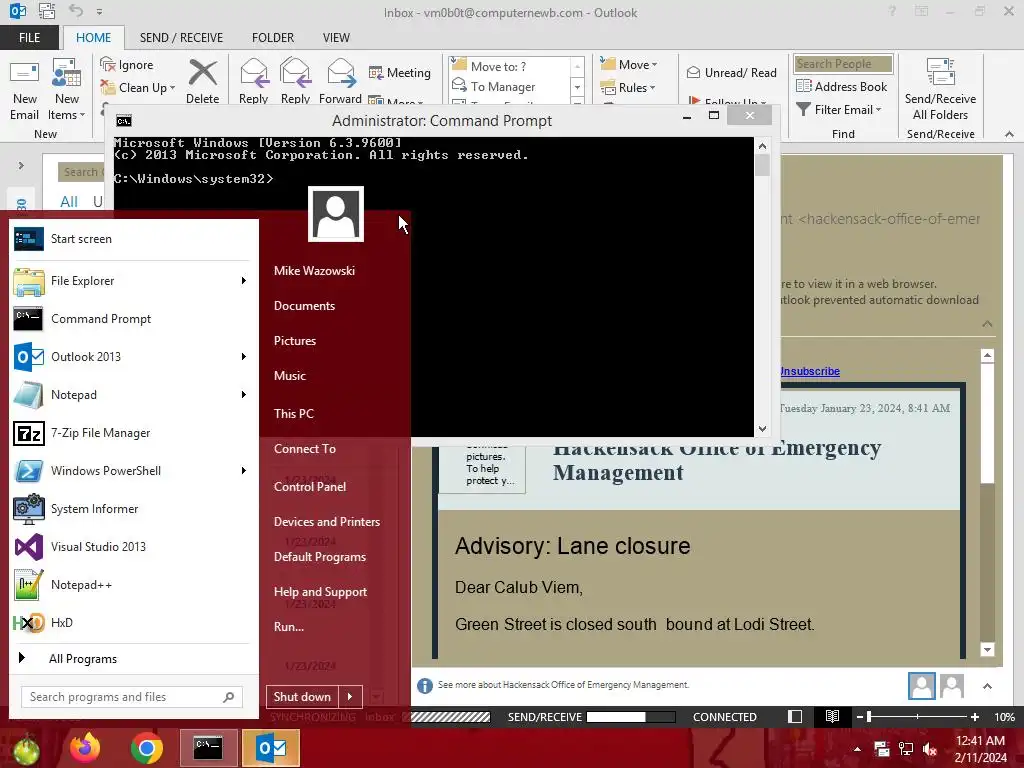Image resolution: width=1024 pixels, height=768 pixels.
Task: Click the network tray icon
Action: (906, 749)
